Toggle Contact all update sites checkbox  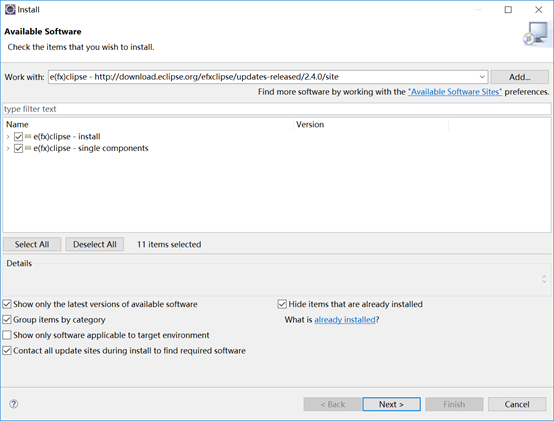click(x=7, y=351)
